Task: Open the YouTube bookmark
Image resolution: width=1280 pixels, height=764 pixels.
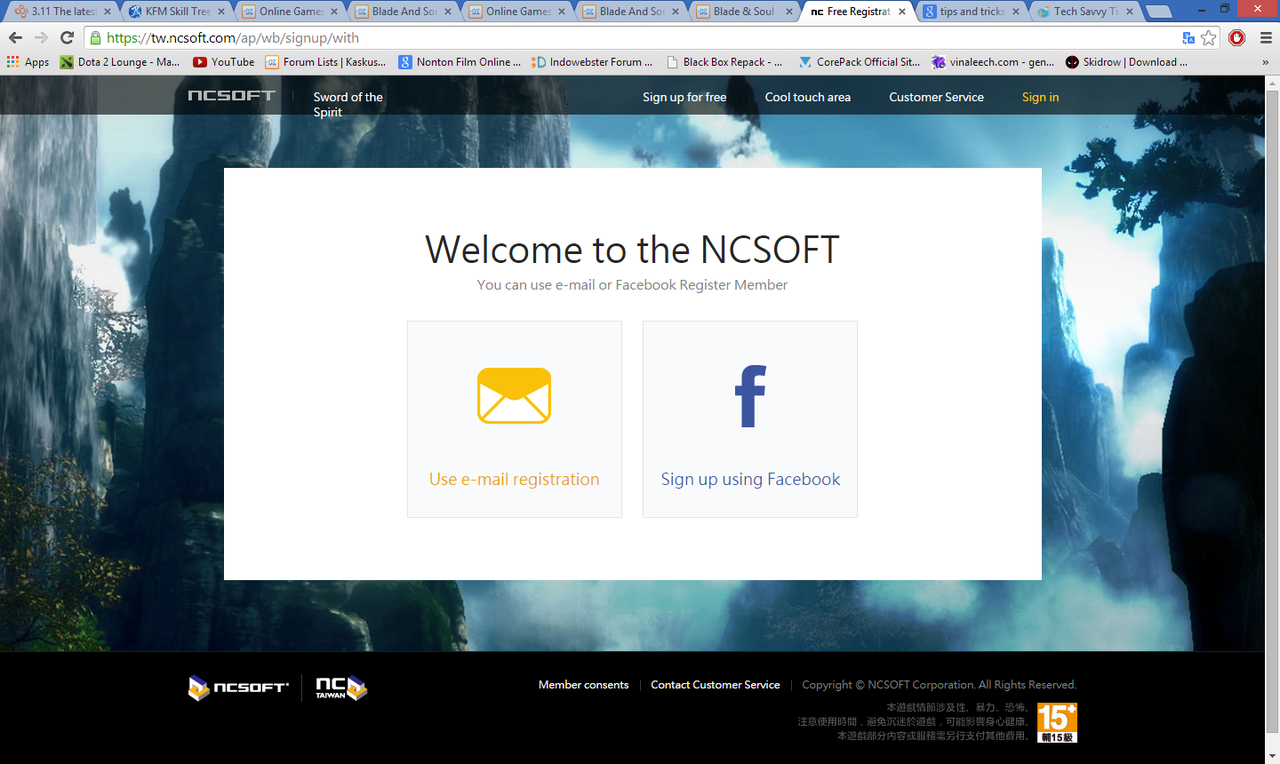Action: (x=224, y=62)
